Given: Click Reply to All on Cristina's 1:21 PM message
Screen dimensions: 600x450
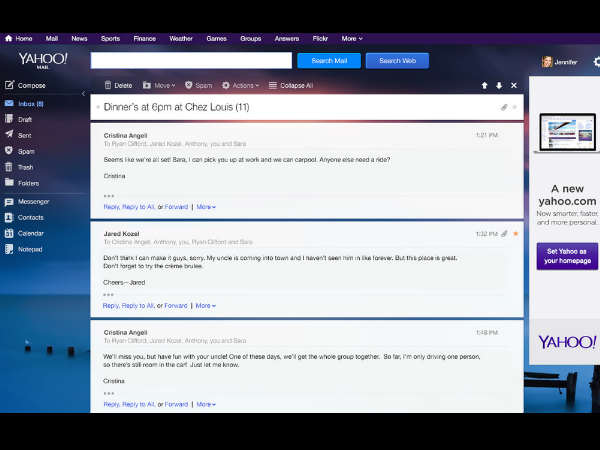Looking at the screenshot, I should coord(138,207).
